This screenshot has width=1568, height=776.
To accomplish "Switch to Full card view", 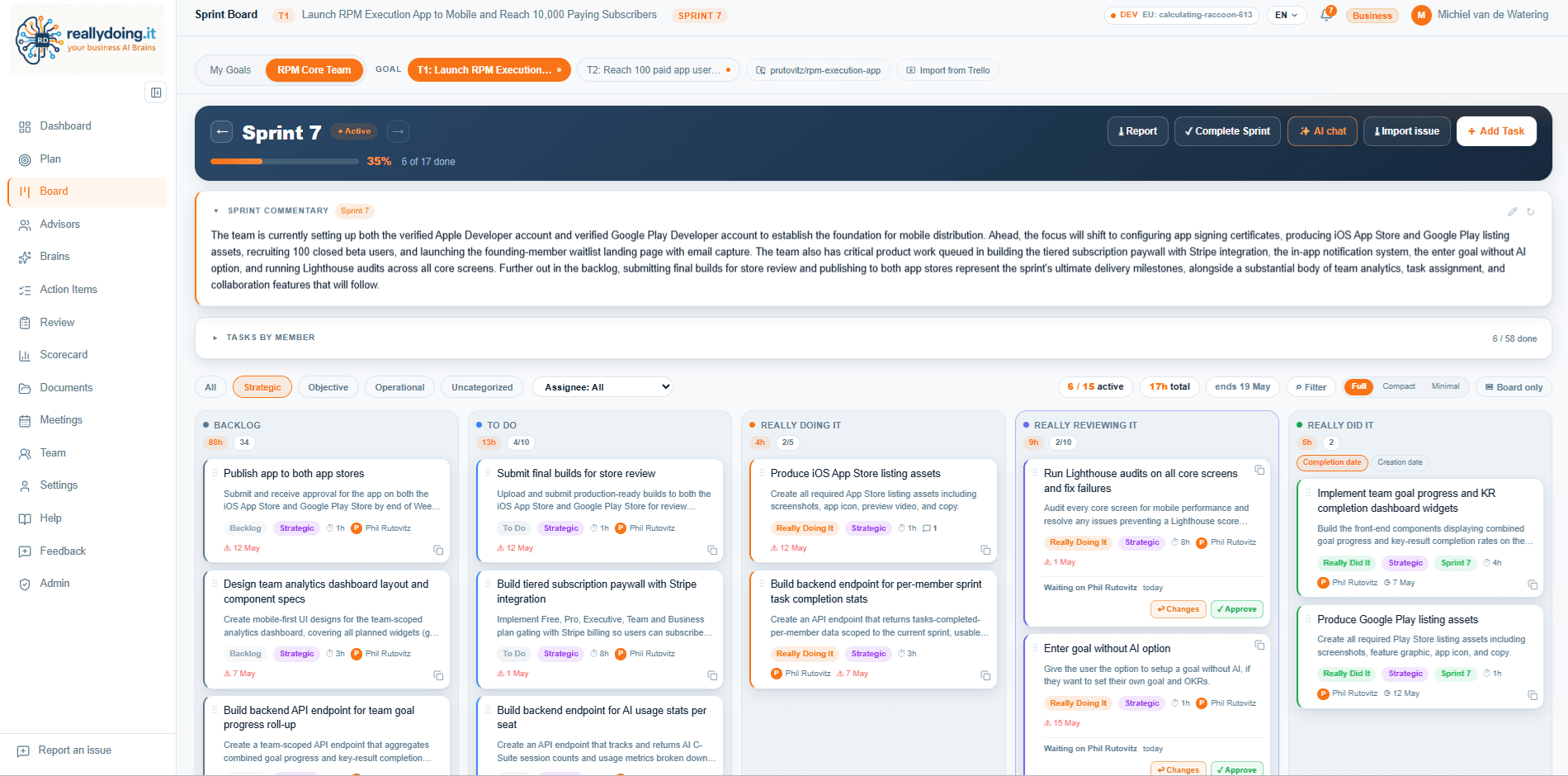I will click(x=1358, y=386).
